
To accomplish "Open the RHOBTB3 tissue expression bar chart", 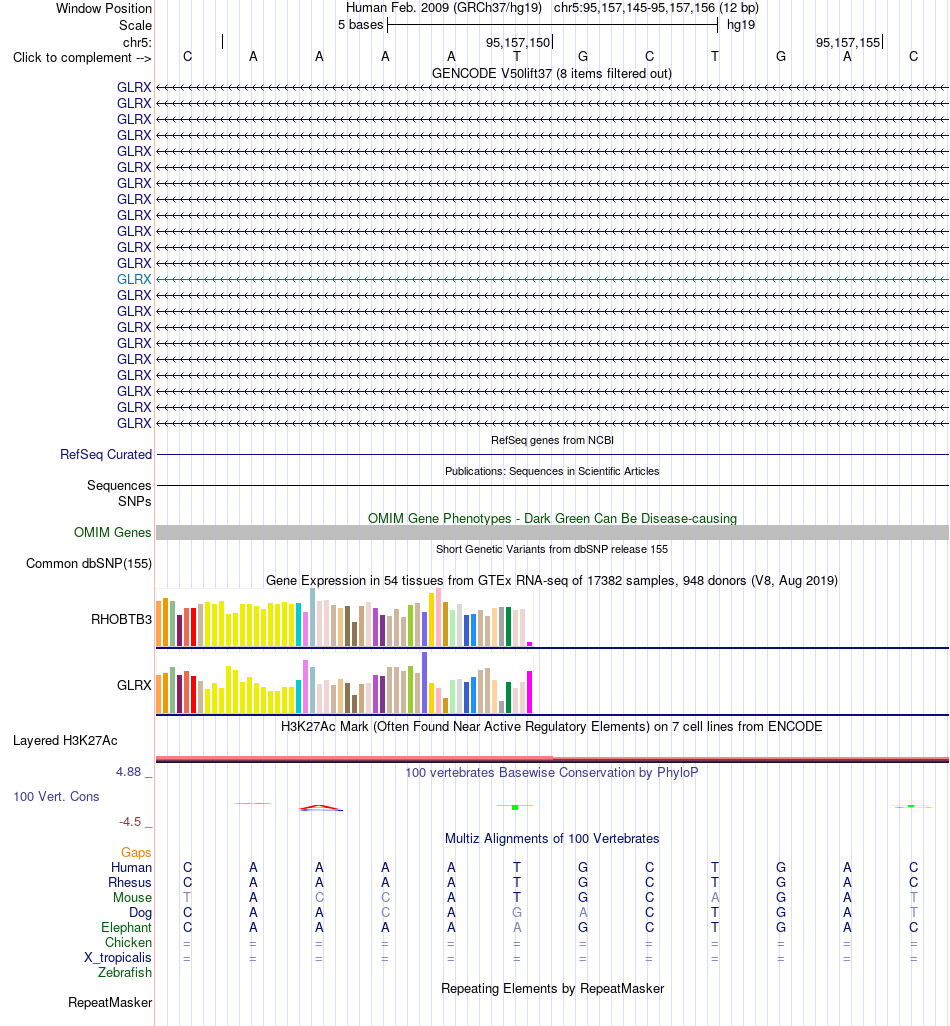I will 344,618.
